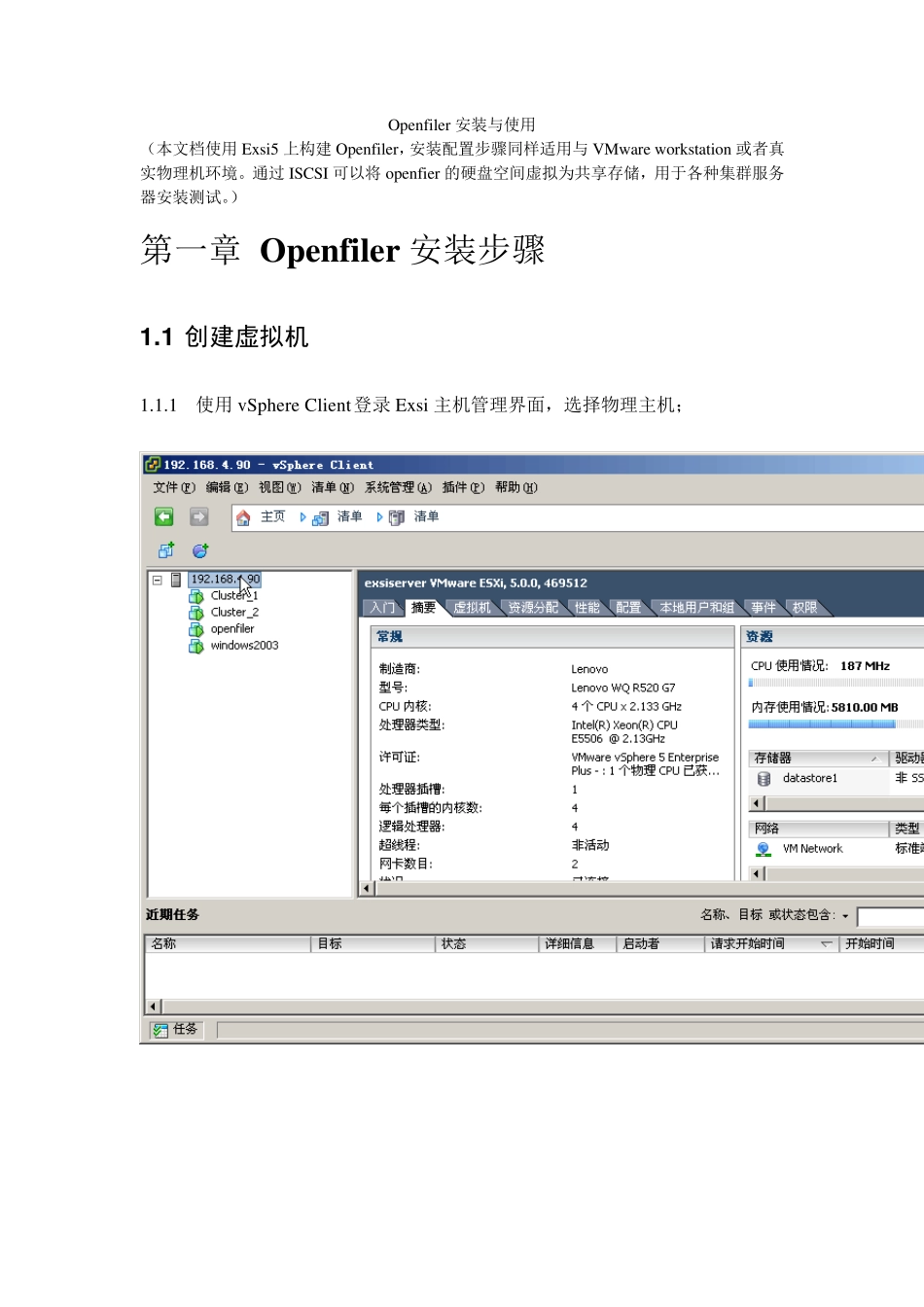Click the Initiated by (启动者) column header

(659, 944)
